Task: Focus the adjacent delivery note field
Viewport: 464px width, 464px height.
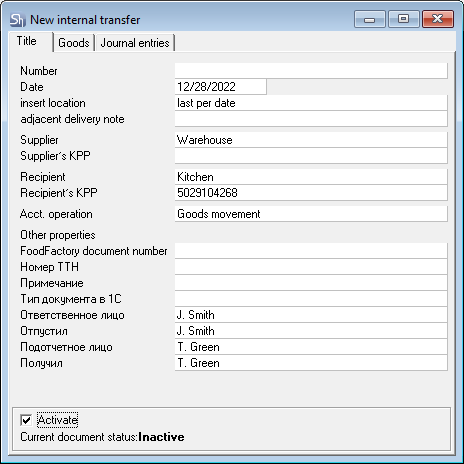Action: point(311,119)
